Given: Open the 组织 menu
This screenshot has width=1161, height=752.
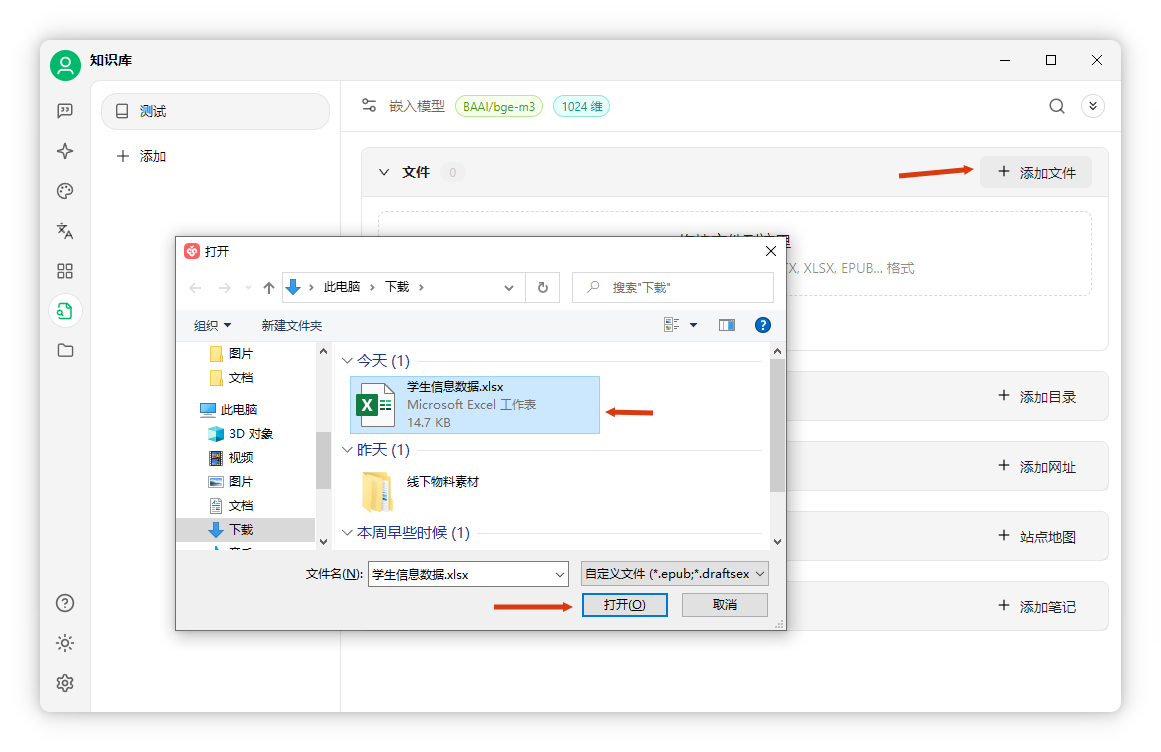Looking at the screenshot, I should pyautogui.click(x=213, y=326).
